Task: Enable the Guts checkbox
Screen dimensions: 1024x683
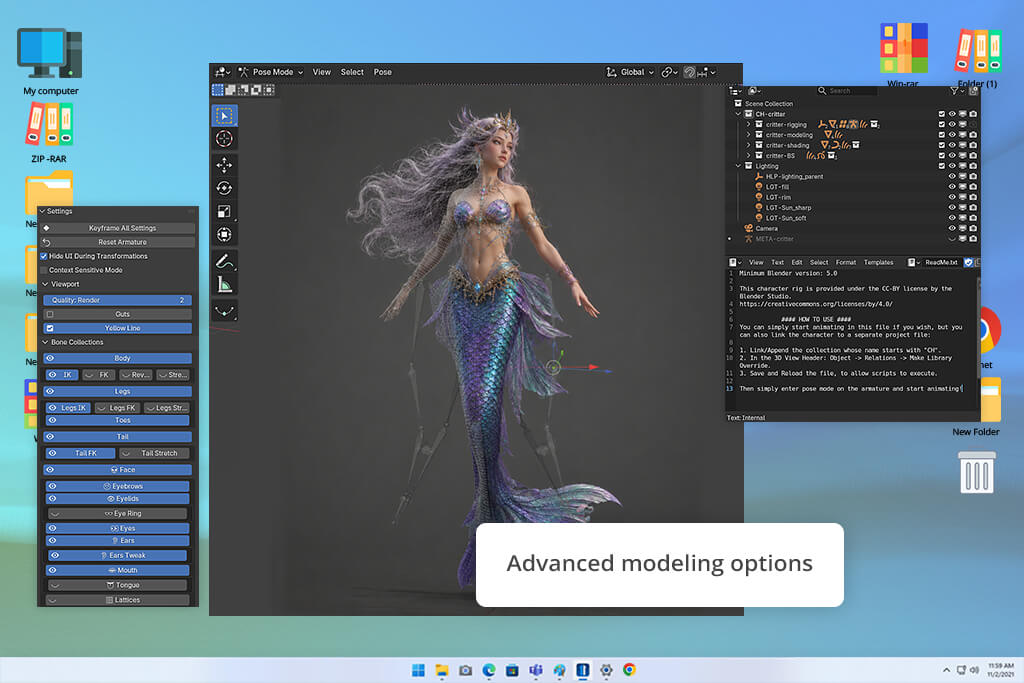Action: pos(50,315)
